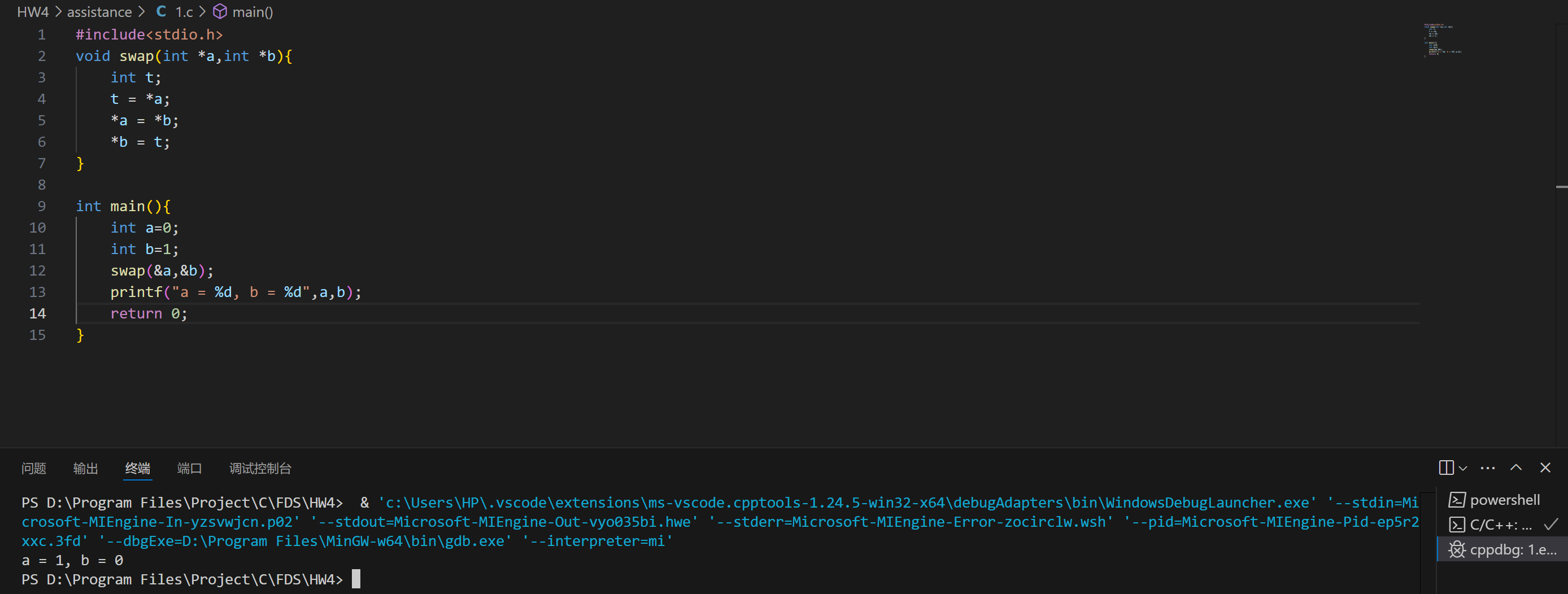Open the terminal panel more actions ellipsis
Screen dimensions: 1568x594
pos(1488,468)
